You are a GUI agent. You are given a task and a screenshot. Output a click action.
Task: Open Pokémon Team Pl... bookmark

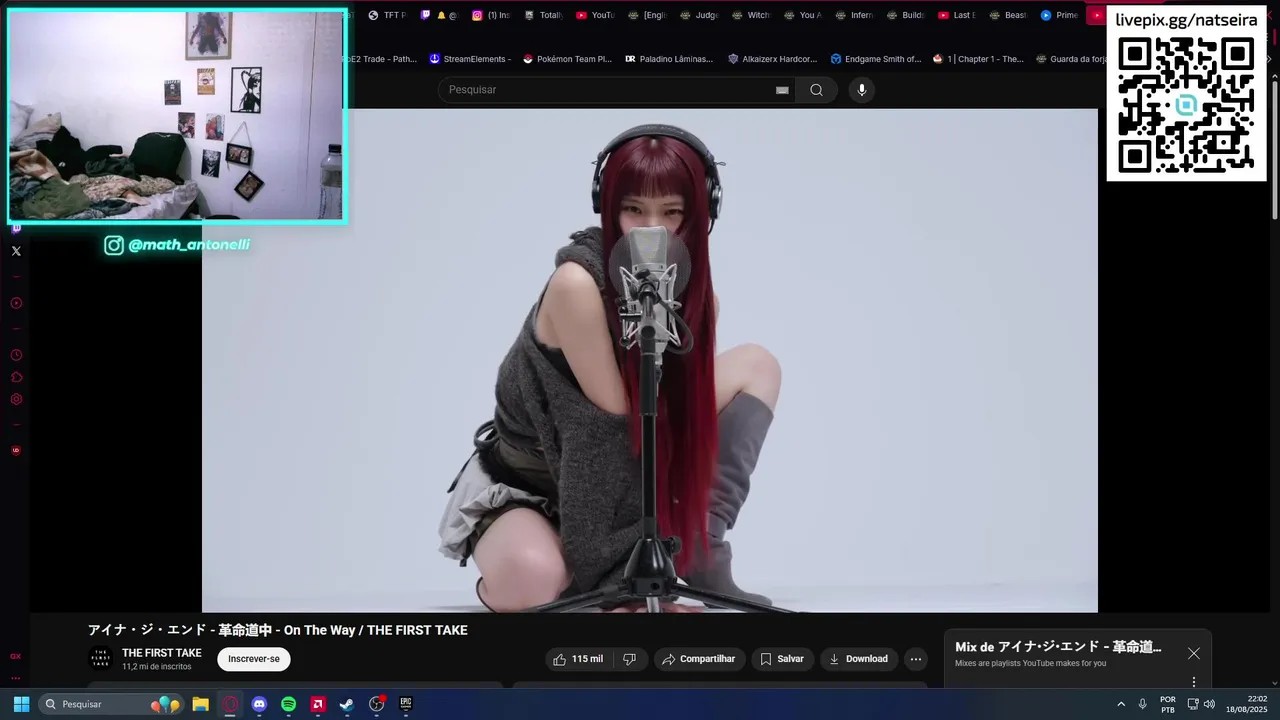click(x=567, y=59)
